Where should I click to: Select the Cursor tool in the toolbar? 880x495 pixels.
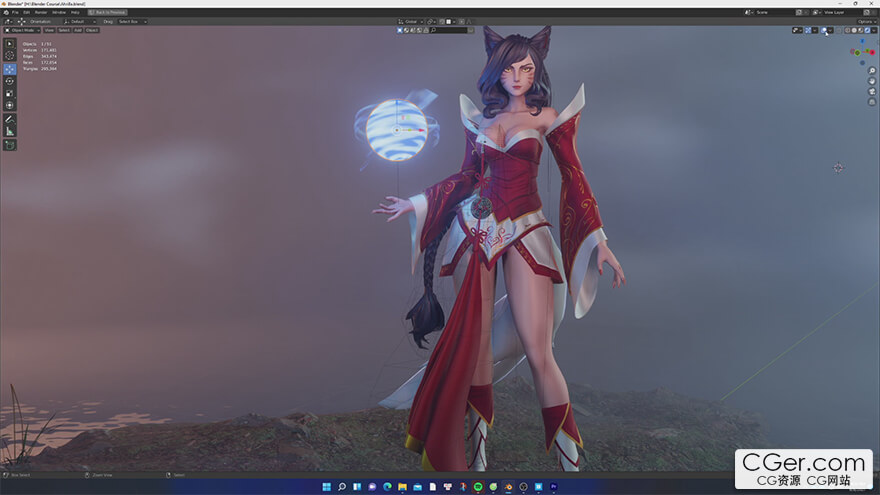click(10, 56)
